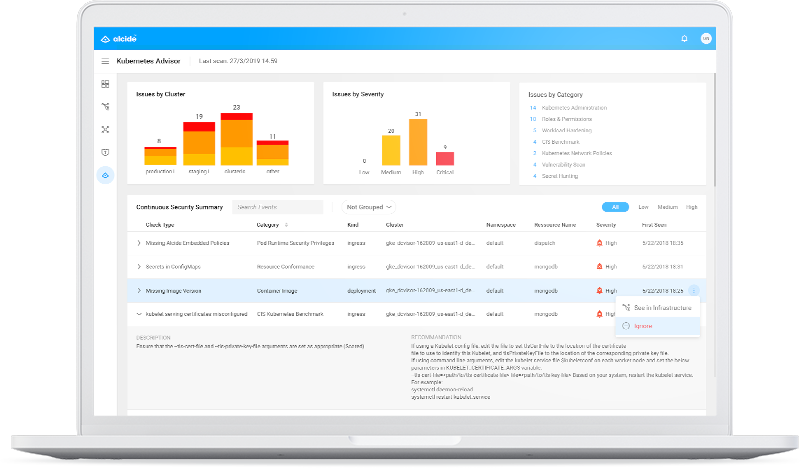Click the Kind column header

coord(353,225)
